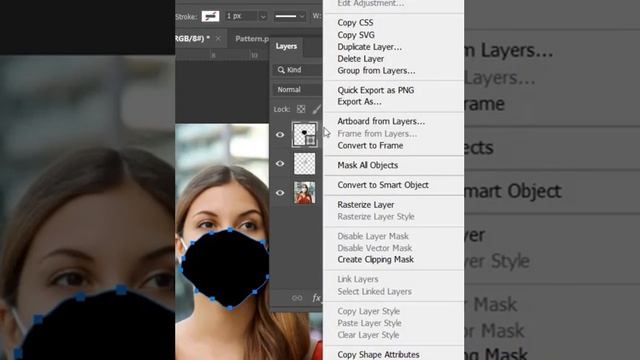Choose Rasterize Layer from menu

(365, 204)
